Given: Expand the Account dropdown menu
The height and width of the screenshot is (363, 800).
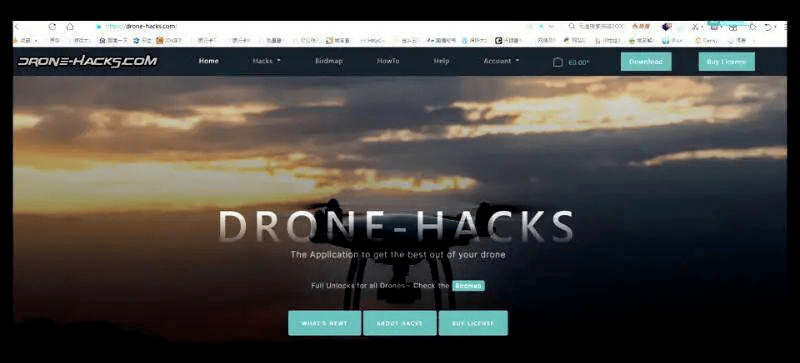Looking at the screenshot, I should (x=501, y=61).
